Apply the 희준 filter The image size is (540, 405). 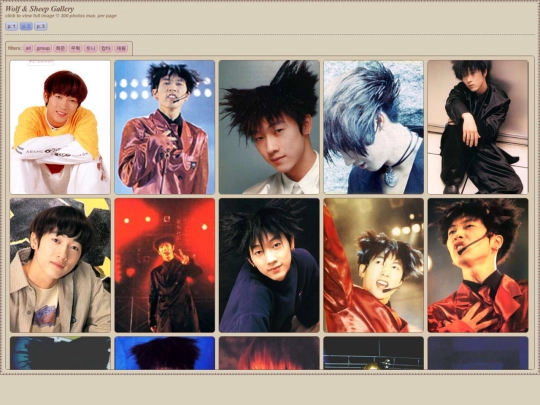click(60, 49)
